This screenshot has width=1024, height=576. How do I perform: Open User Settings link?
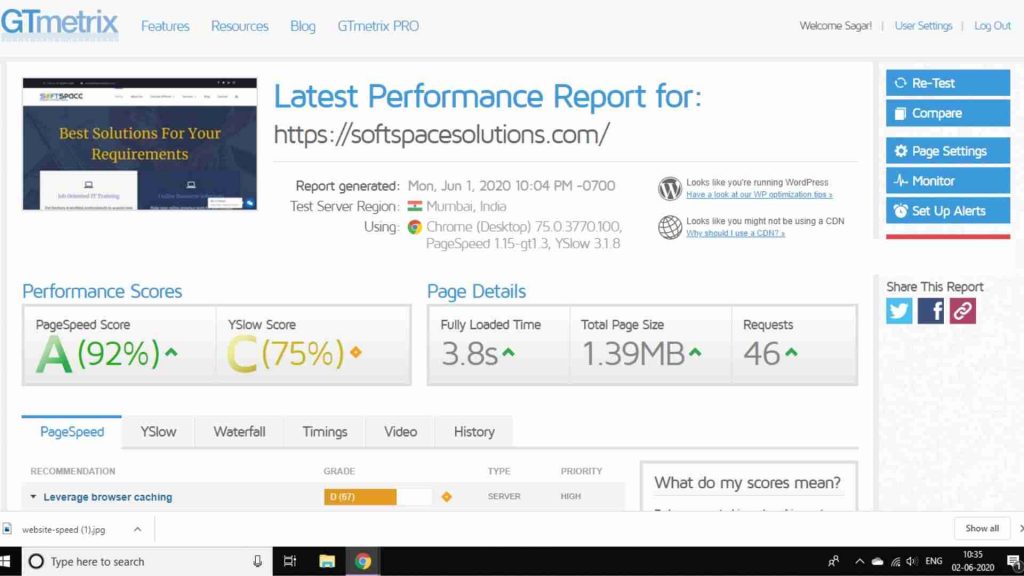[923, 26]
